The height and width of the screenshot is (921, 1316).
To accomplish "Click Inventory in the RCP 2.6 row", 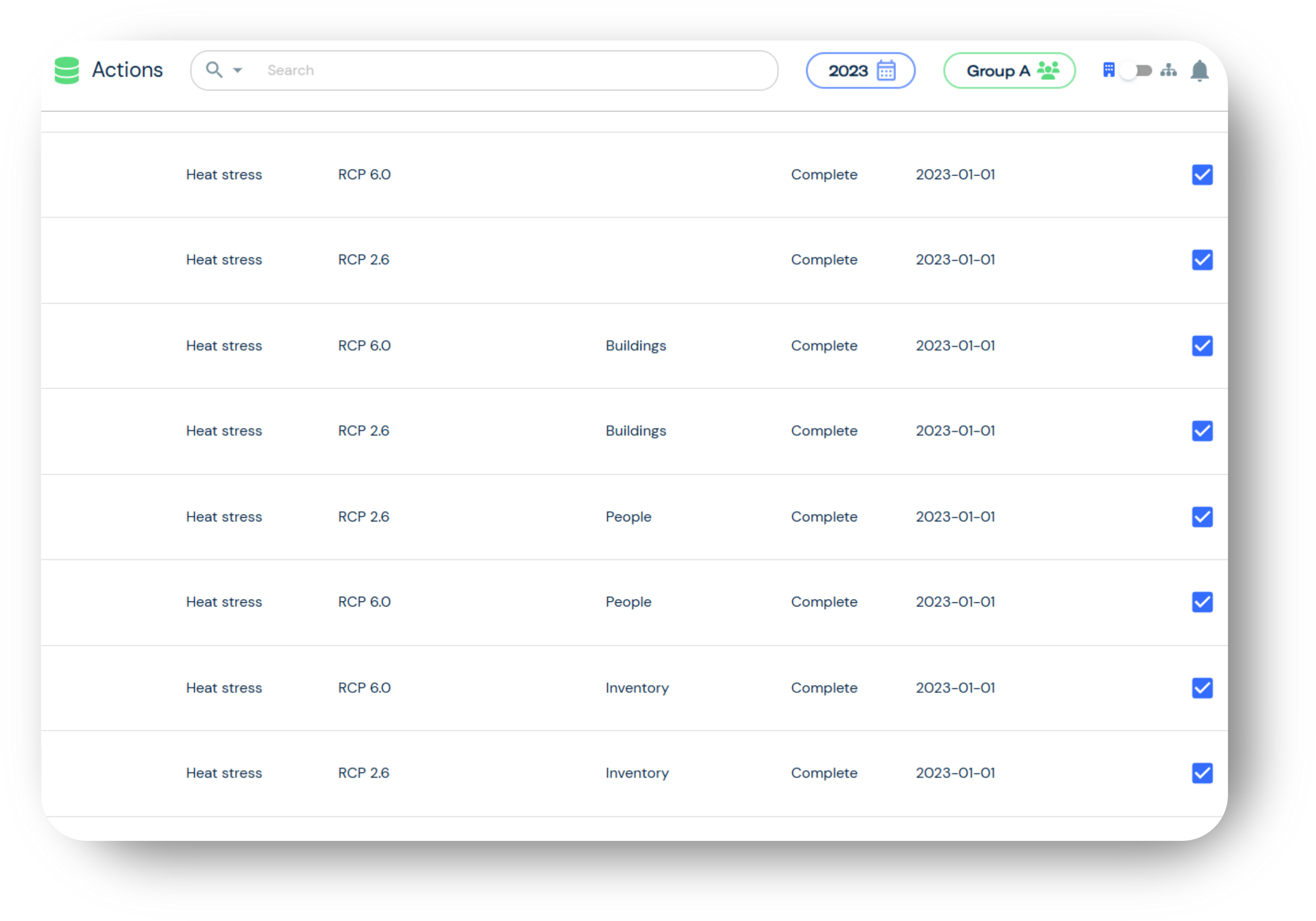I will click(x=637, y=774).
